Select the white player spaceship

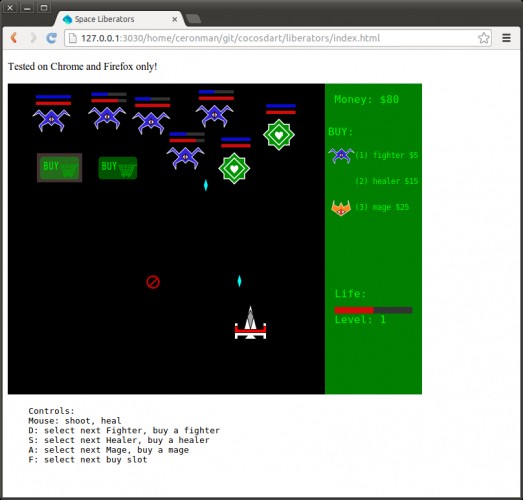click(x=250, y=323)
